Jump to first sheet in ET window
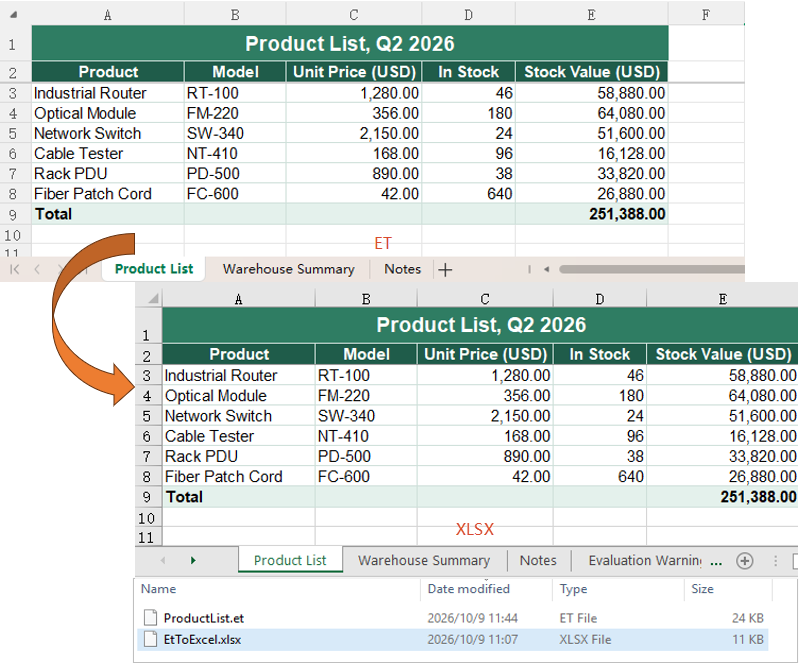This screenshot has width=802, height=663. [14, 269]
